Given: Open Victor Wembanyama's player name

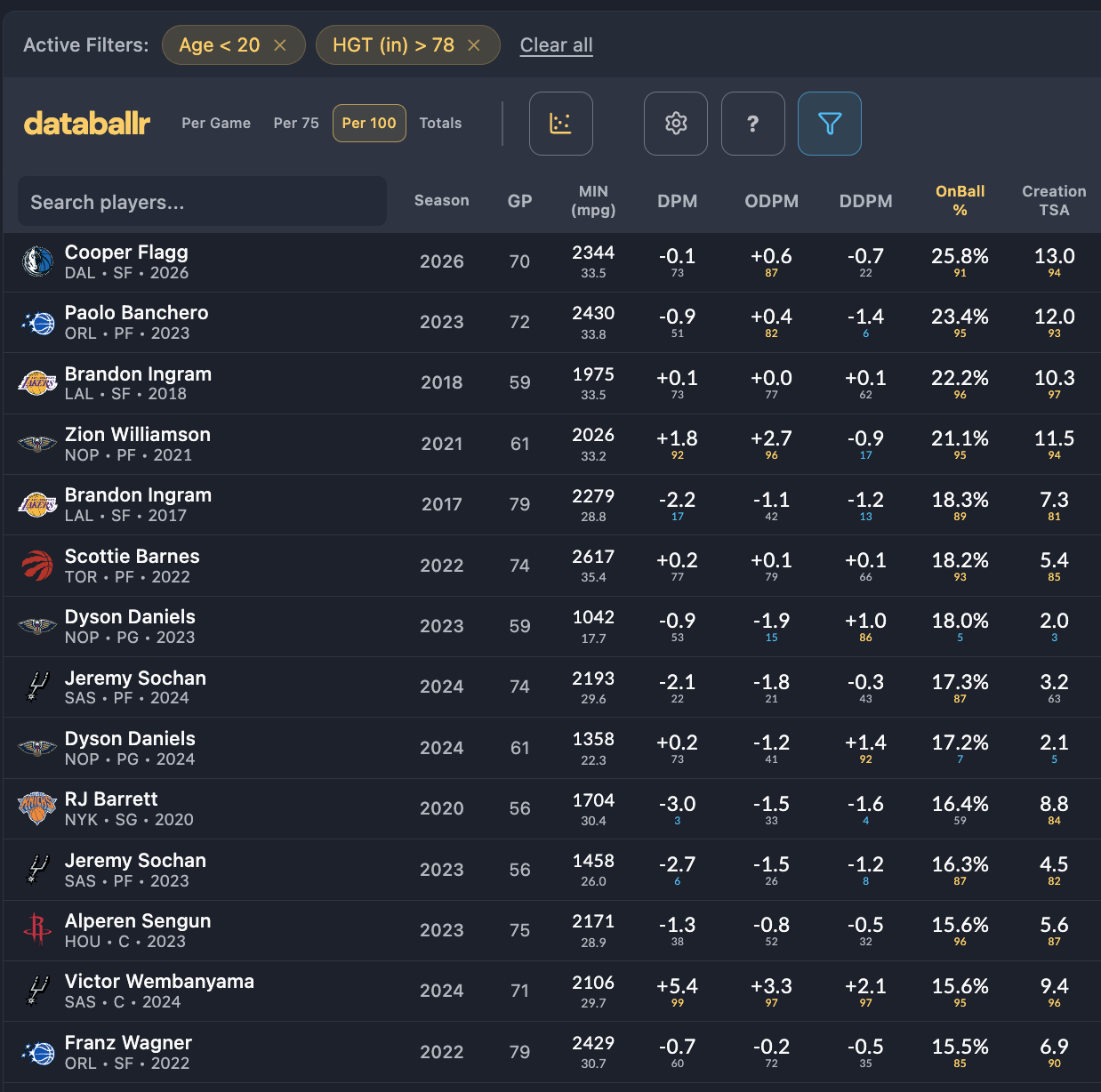Looking at the screenshot, I should click(x=159, y=982).
